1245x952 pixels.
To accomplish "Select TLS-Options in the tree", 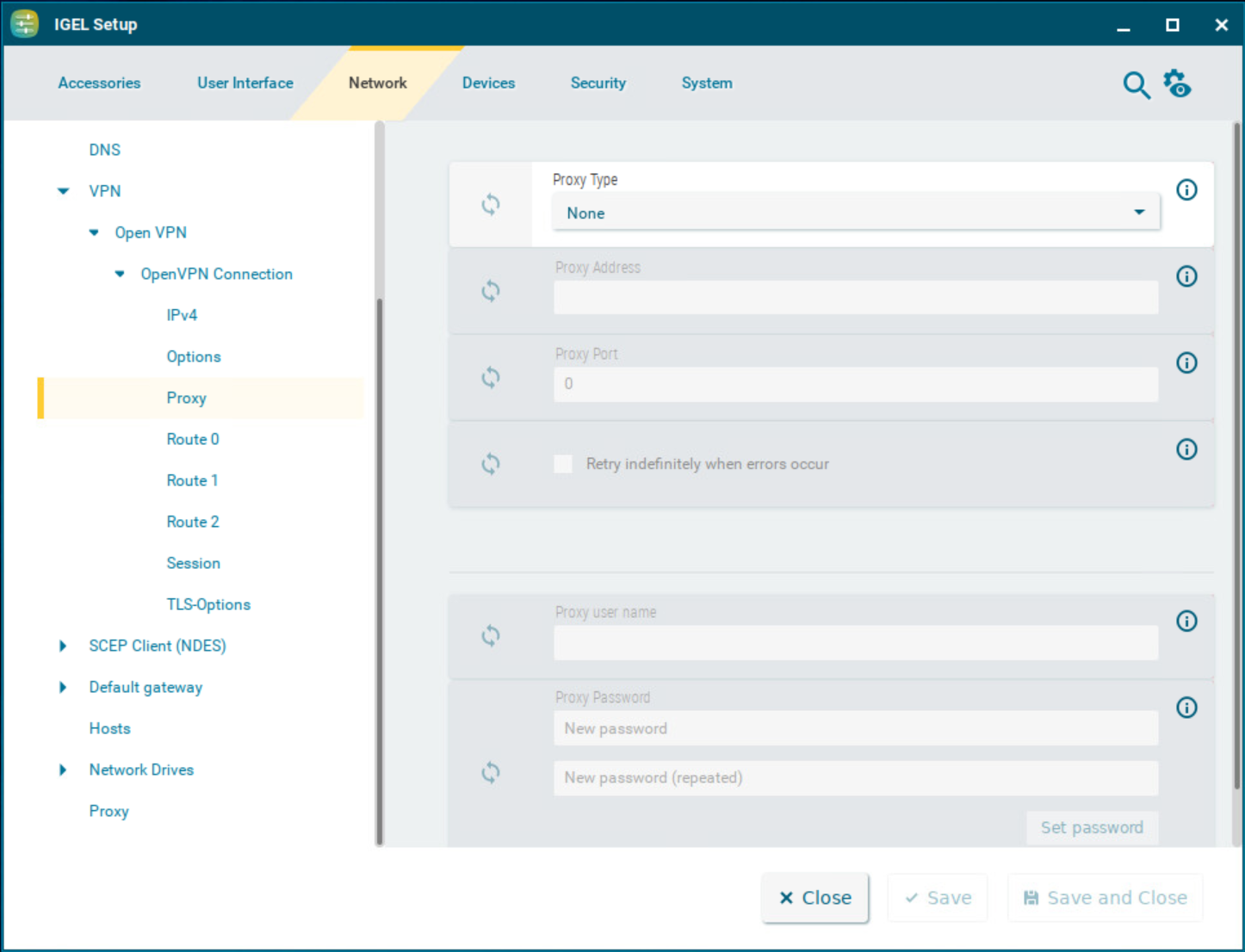I will click(208, 604).
